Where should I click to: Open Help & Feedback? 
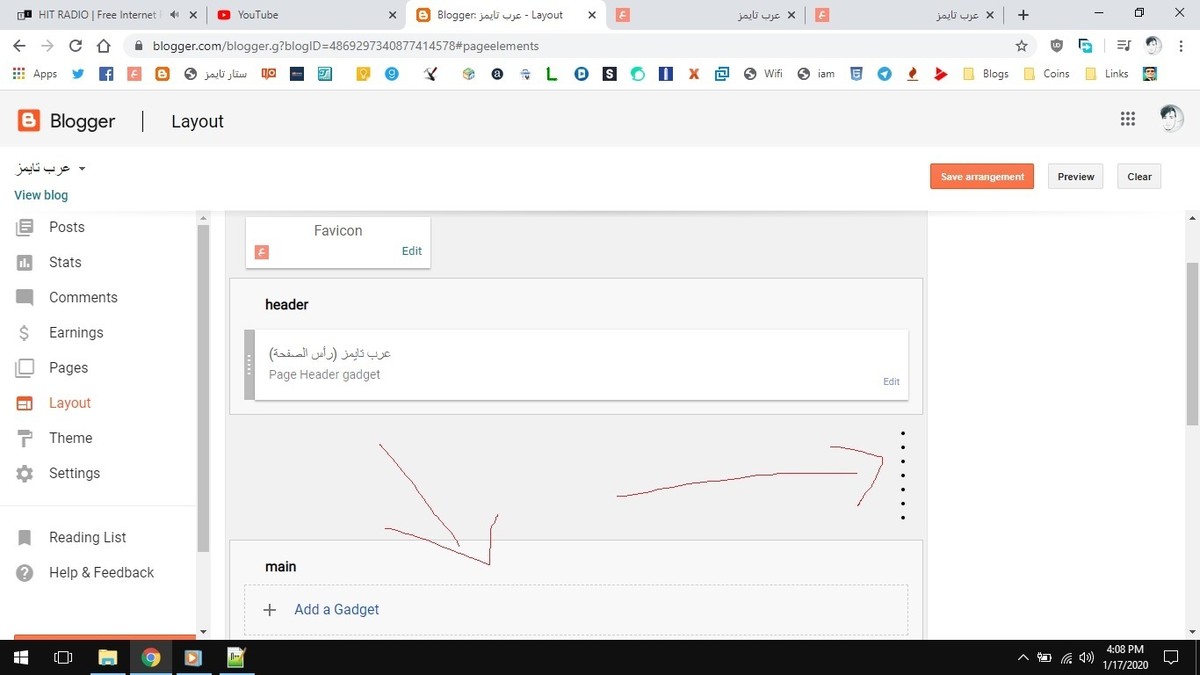point(101,572)
